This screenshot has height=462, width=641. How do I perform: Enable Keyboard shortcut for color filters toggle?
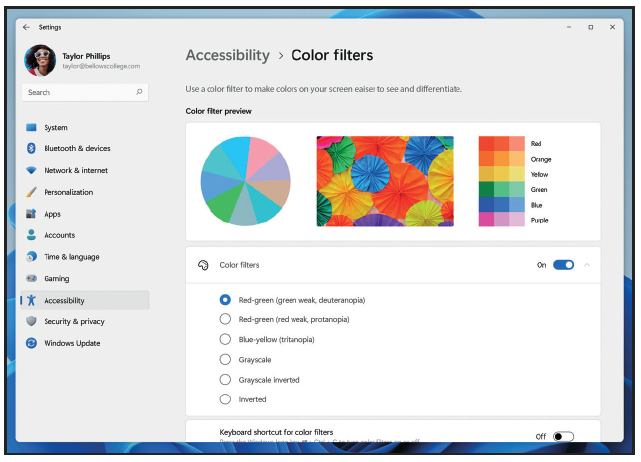(563, 436)
